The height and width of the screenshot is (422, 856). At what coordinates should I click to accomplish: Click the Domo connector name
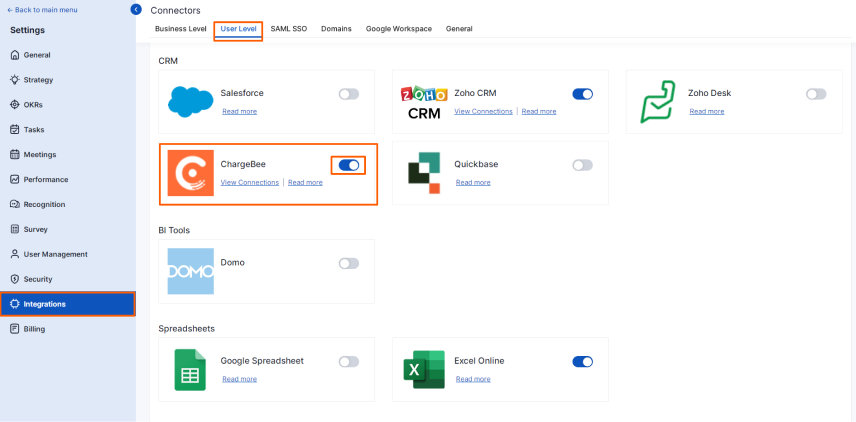click(233, 263)
